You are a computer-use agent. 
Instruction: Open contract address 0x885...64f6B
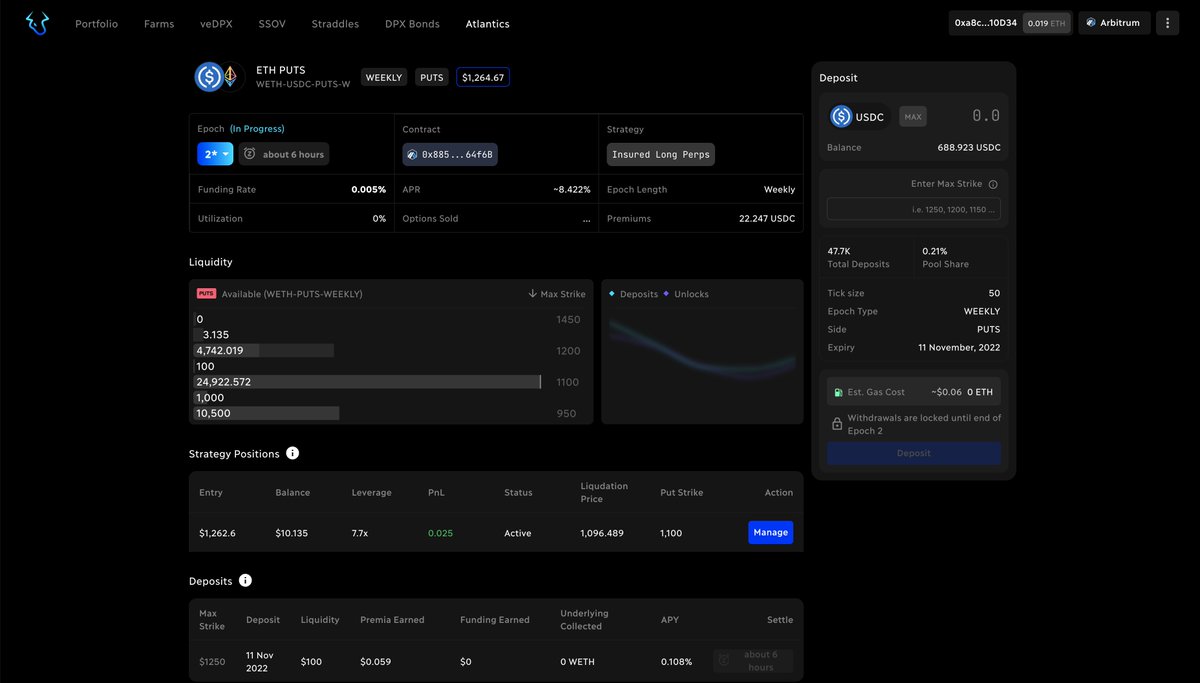point(450,154)
